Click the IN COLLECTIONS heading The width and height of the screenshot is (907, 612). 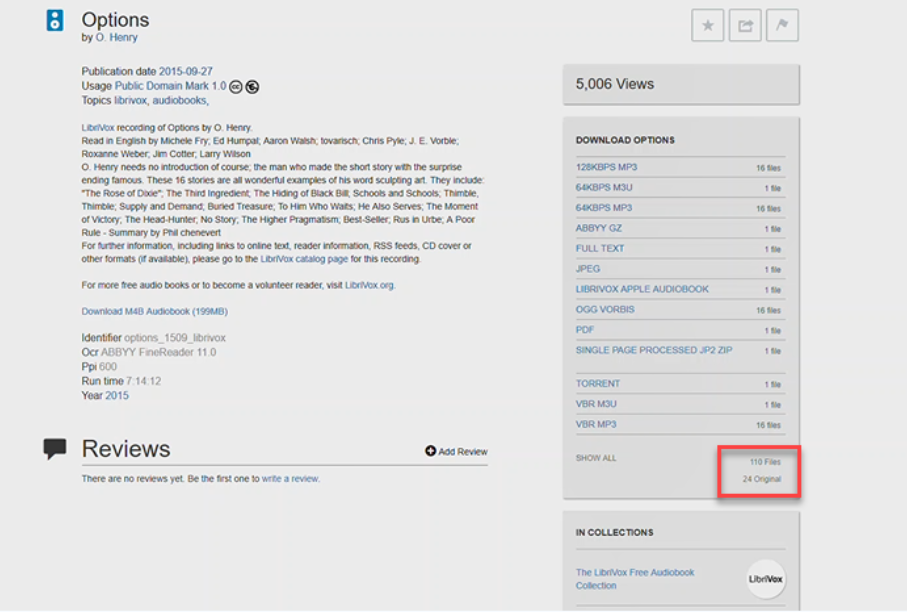coord(614,532)
